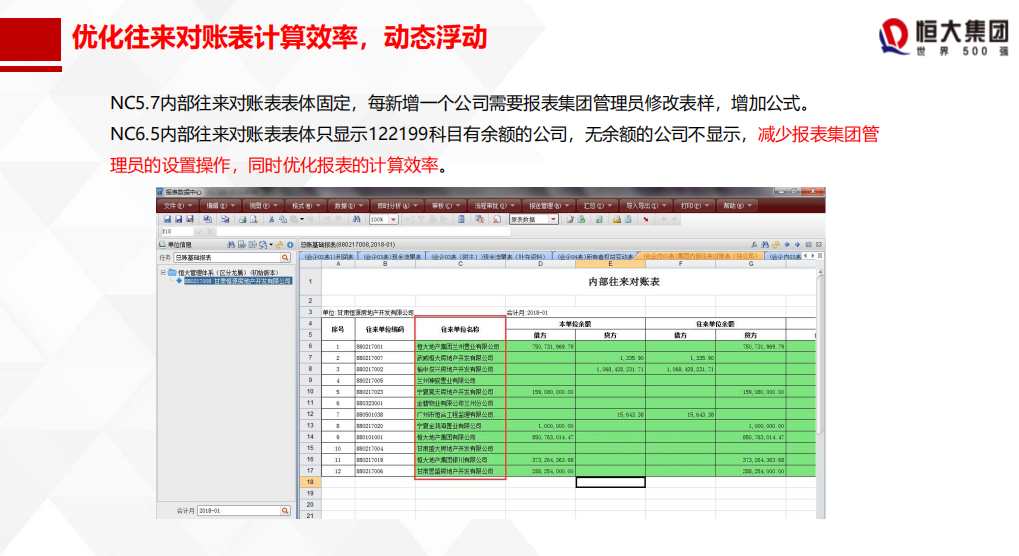Image resolution: width=1019 pixels, height=556 pixels.
Task: Click the confirm checkmark in formula bar
Action: point(199,231)
